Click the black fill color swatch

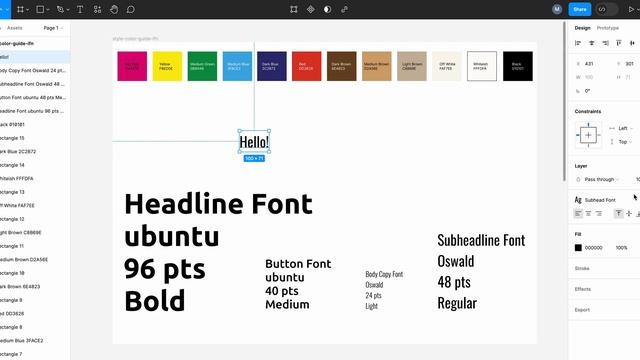pyautogui.click(x=578, y=248)
